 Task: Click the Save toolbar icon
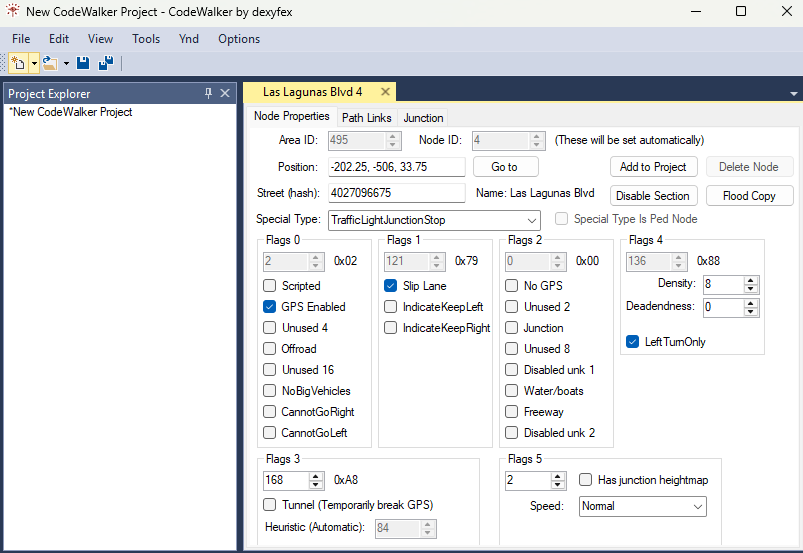83,63
